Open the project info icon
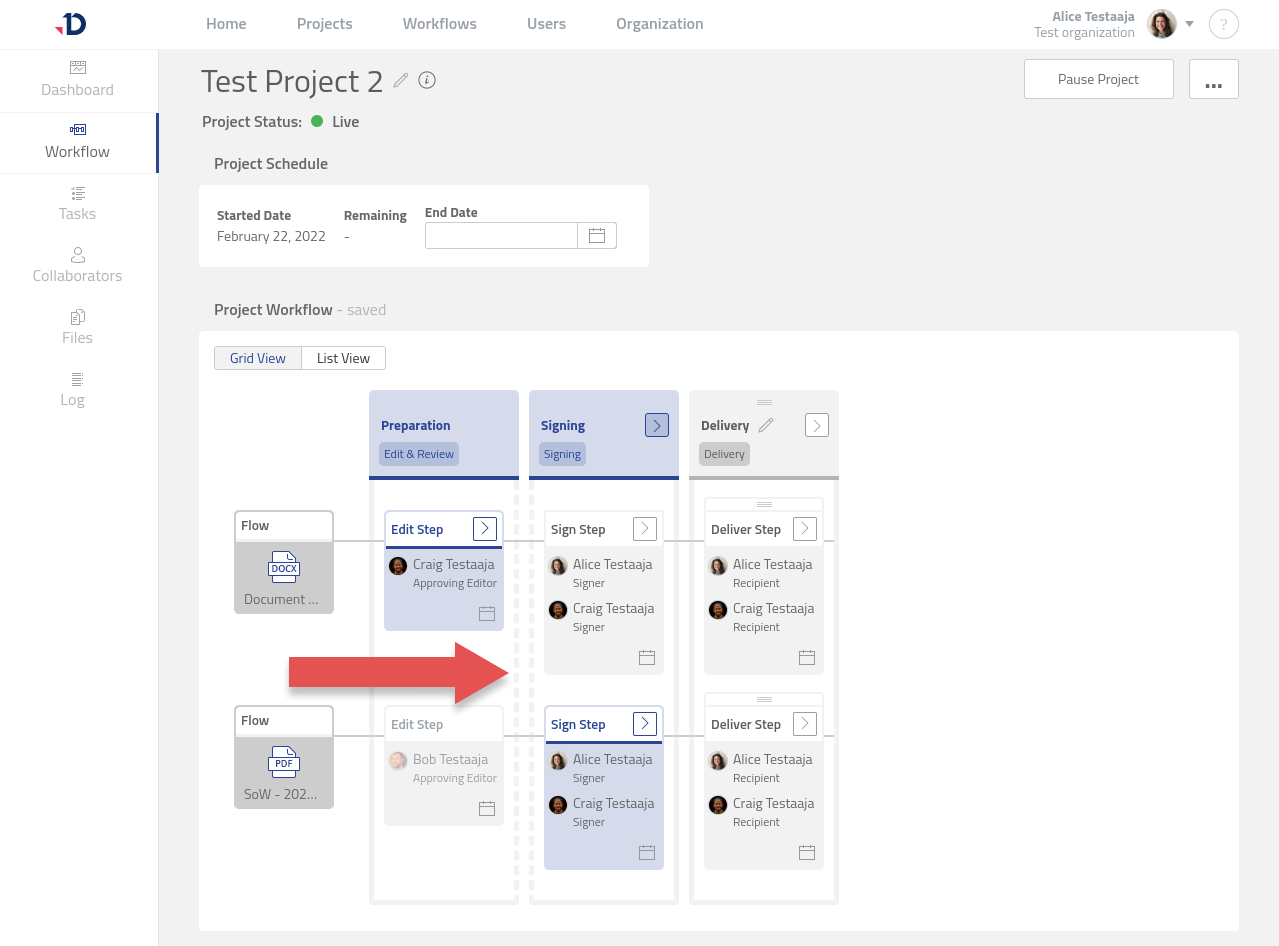 [x=427, y=80]
